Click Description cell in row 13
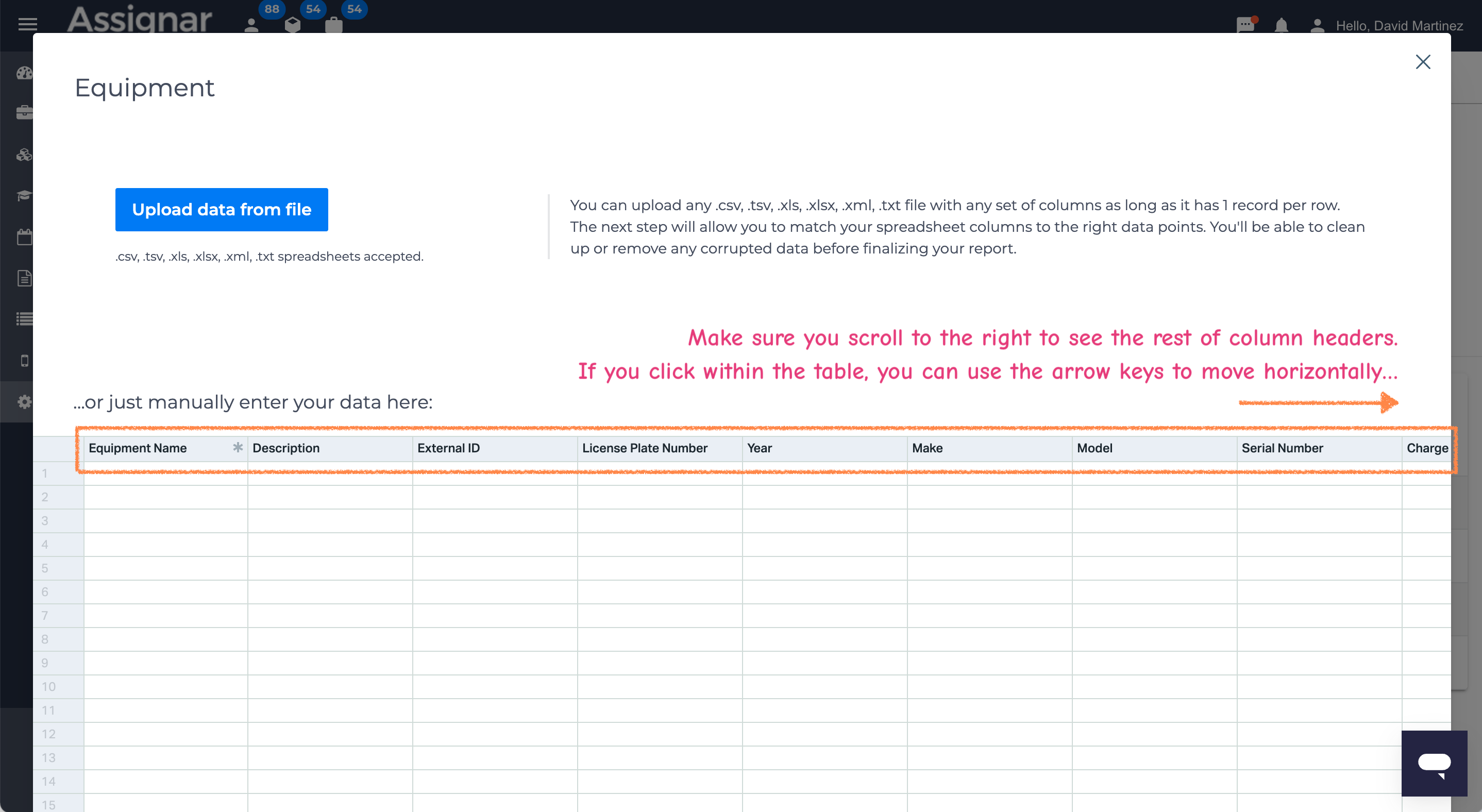This screenshot has width=1482, height=812. [x=330, y=758]
